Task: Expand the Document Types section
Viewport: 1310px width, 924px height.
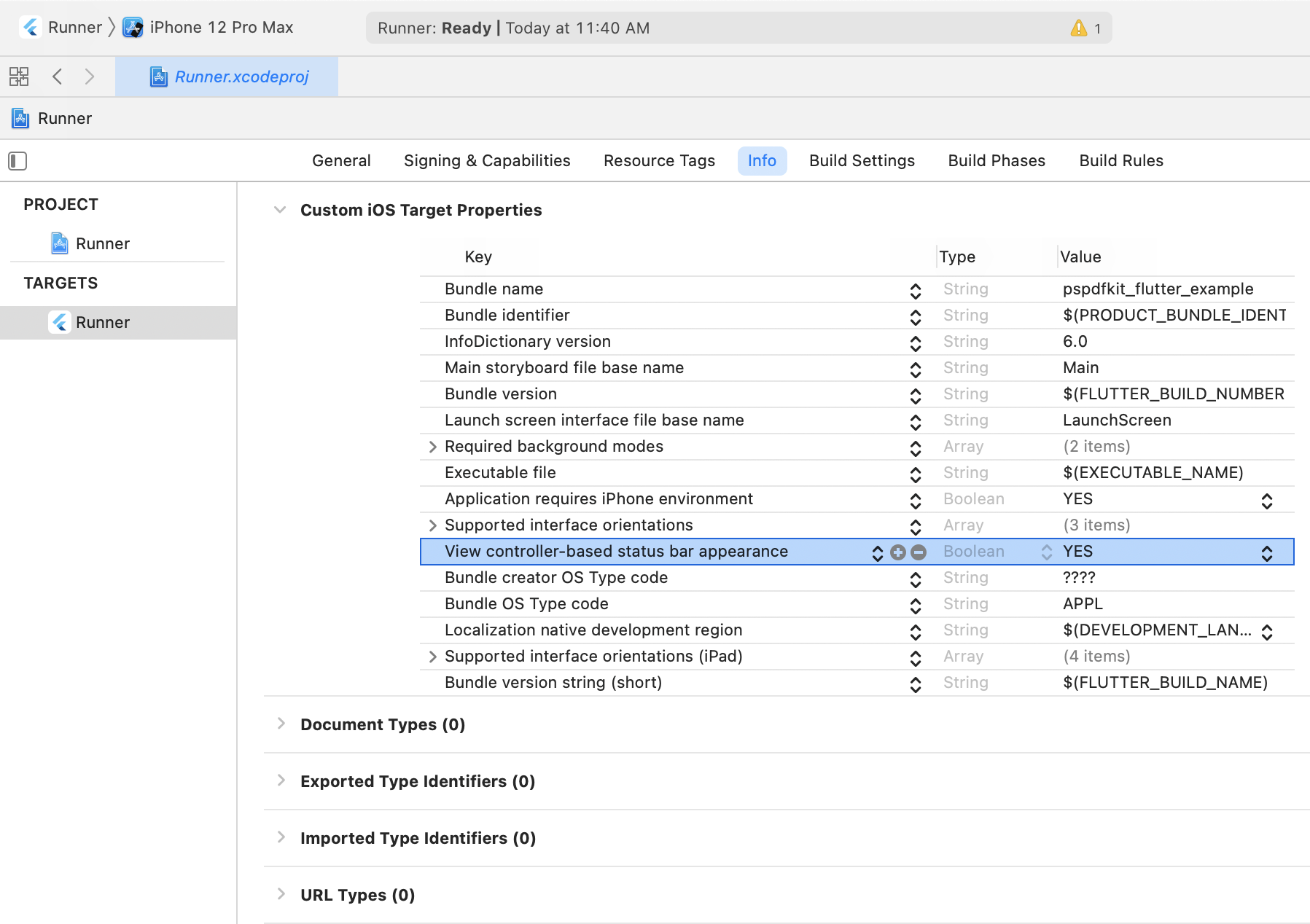Action: pyautogui.click(x=281, y=724)
